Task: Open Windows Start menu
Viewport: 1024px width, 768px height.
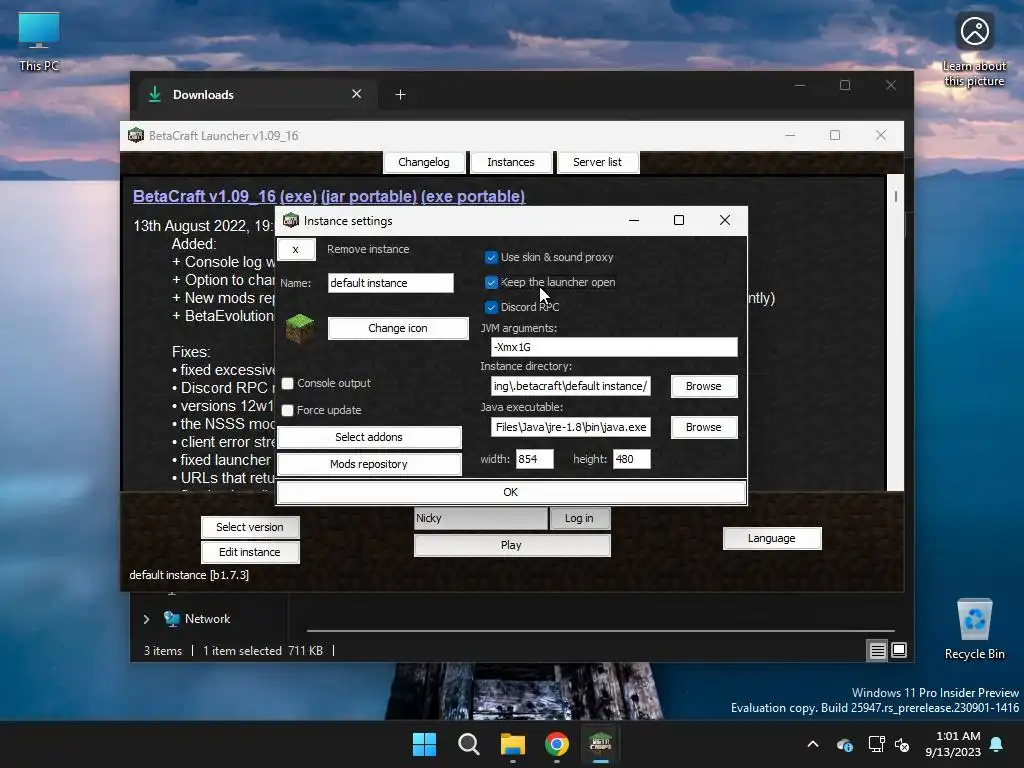Action: [424, 744]
